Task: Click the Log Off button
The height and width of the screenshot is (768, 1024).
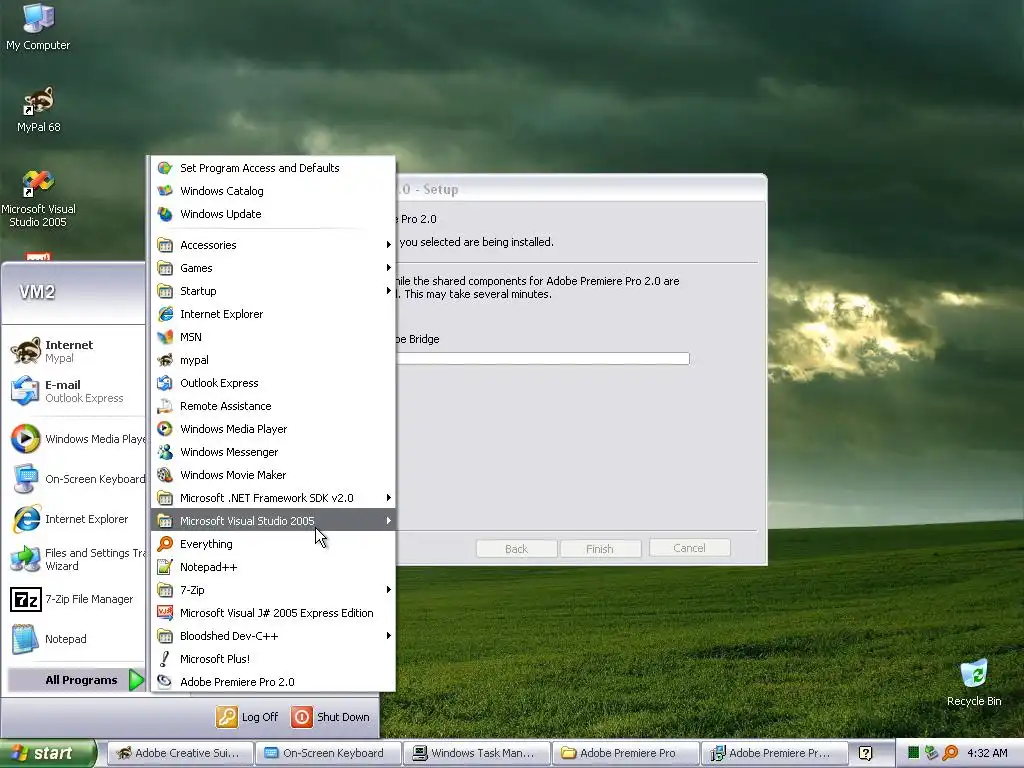Action: coord(248,716)
